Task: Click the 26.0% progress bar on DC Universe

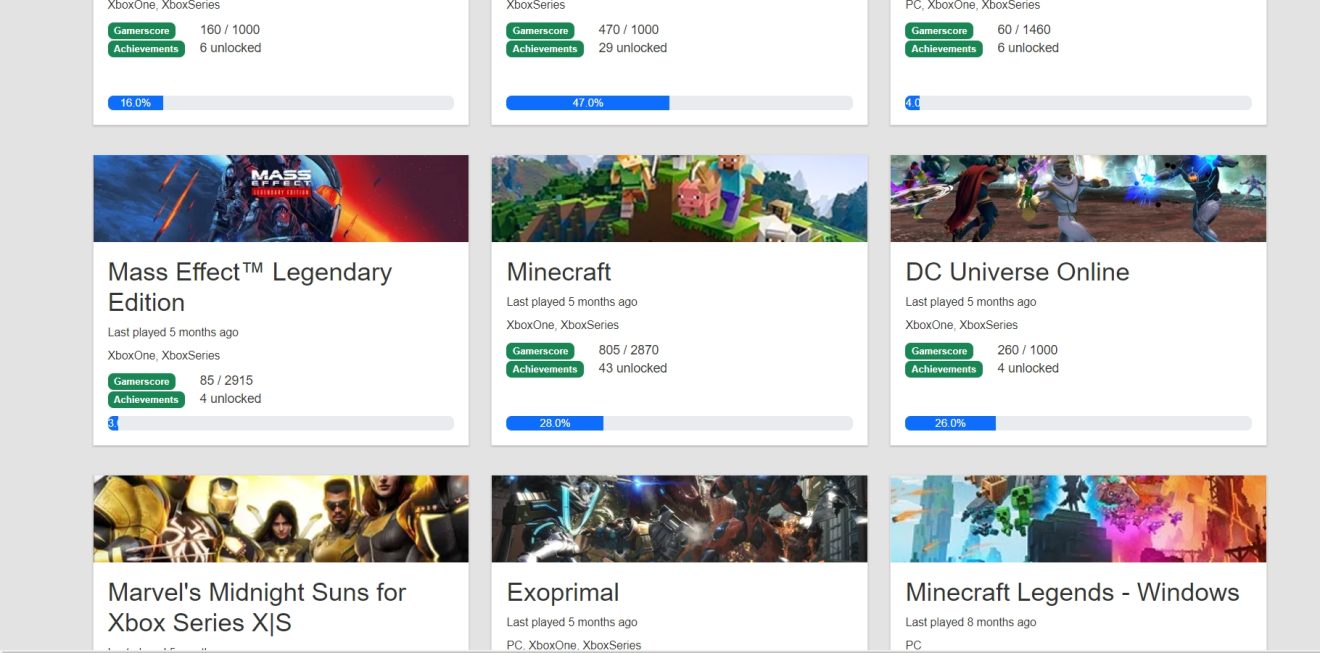Action: tap(948, 422)
